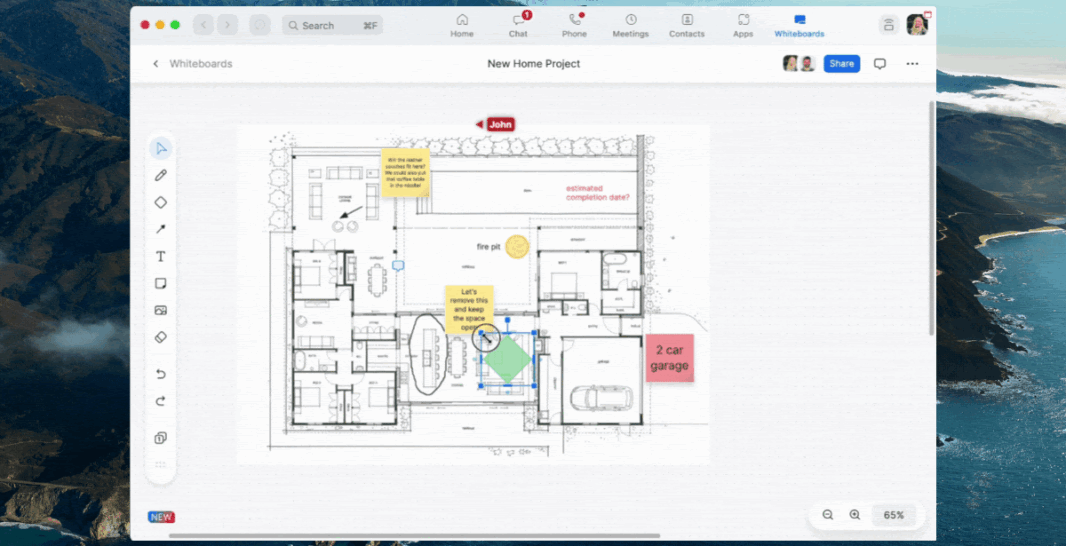Viewport: 1066px width, 546px height.
Task: Choose the Line arrow tool
Action: [x=160, y=229]
